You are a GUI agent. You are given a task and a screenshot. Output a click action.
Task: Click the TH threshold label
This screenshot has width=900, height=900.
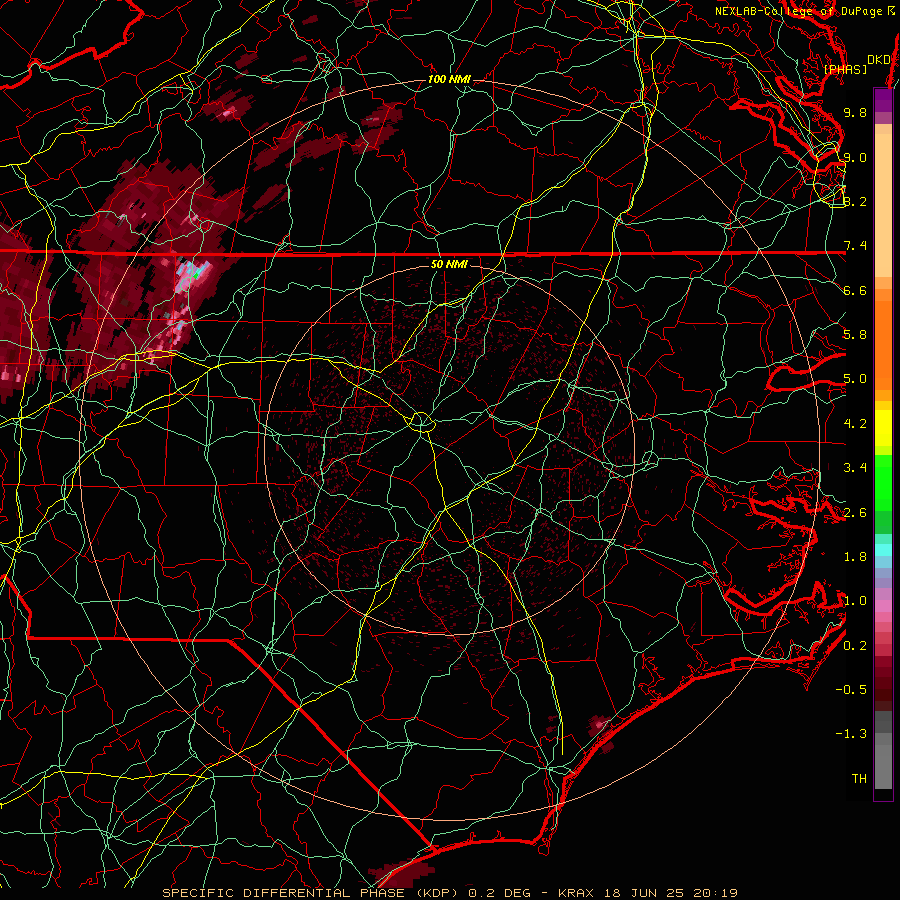859,779
